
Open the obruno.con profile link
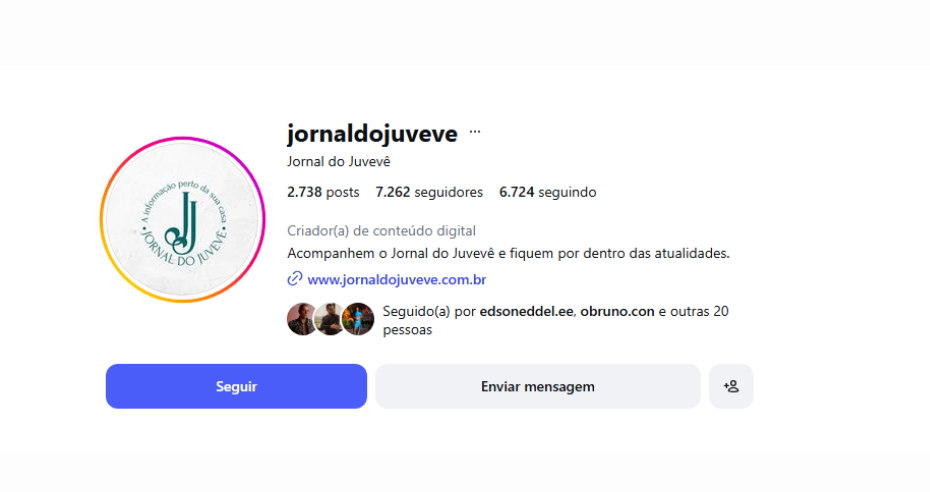point(617,311)
